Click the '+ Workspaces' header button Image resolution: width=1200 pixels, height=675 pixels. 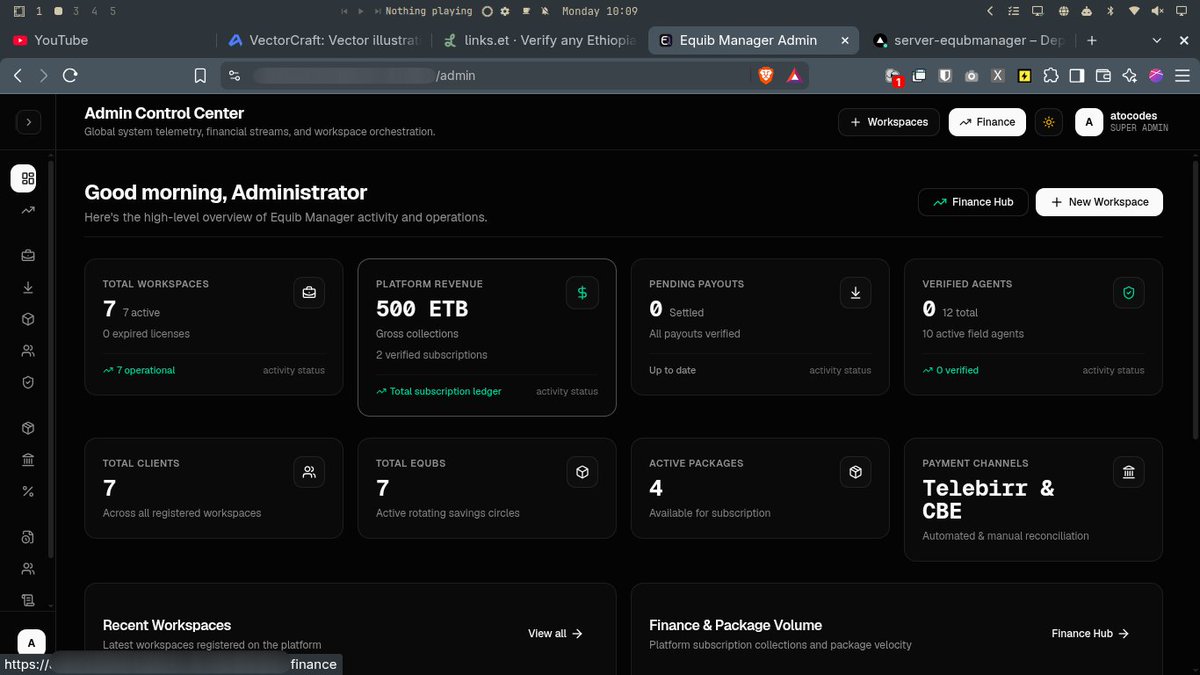coord(889,122)
